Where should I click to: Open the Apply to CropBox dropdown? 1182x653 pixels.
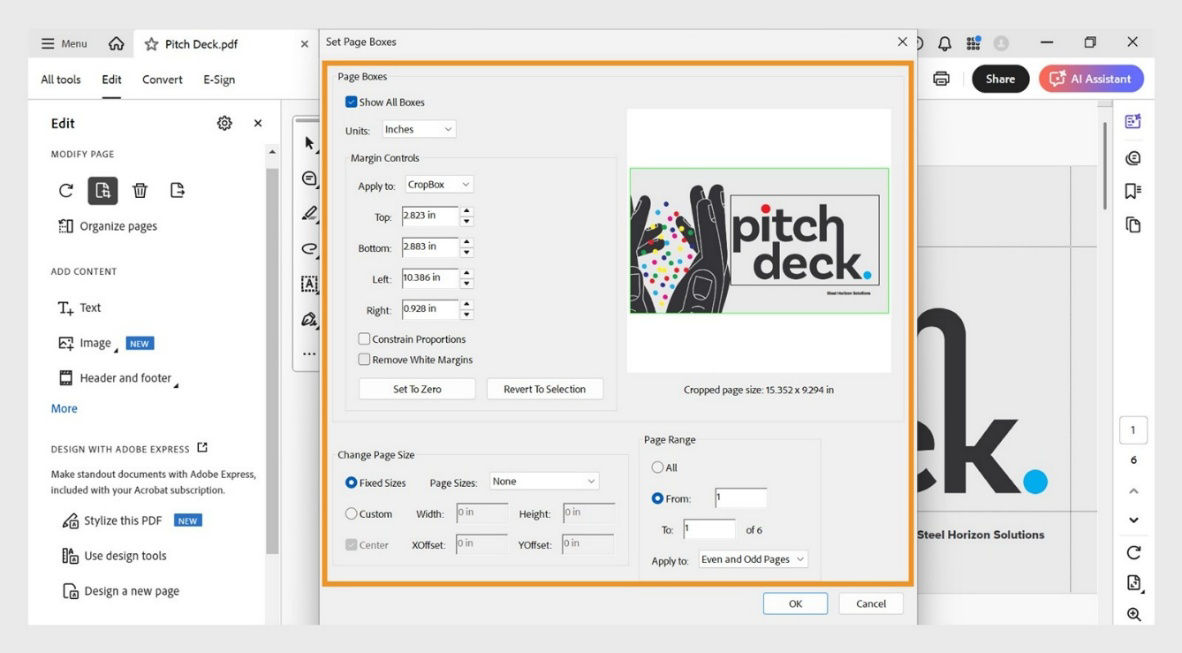[x=438, y=183]
